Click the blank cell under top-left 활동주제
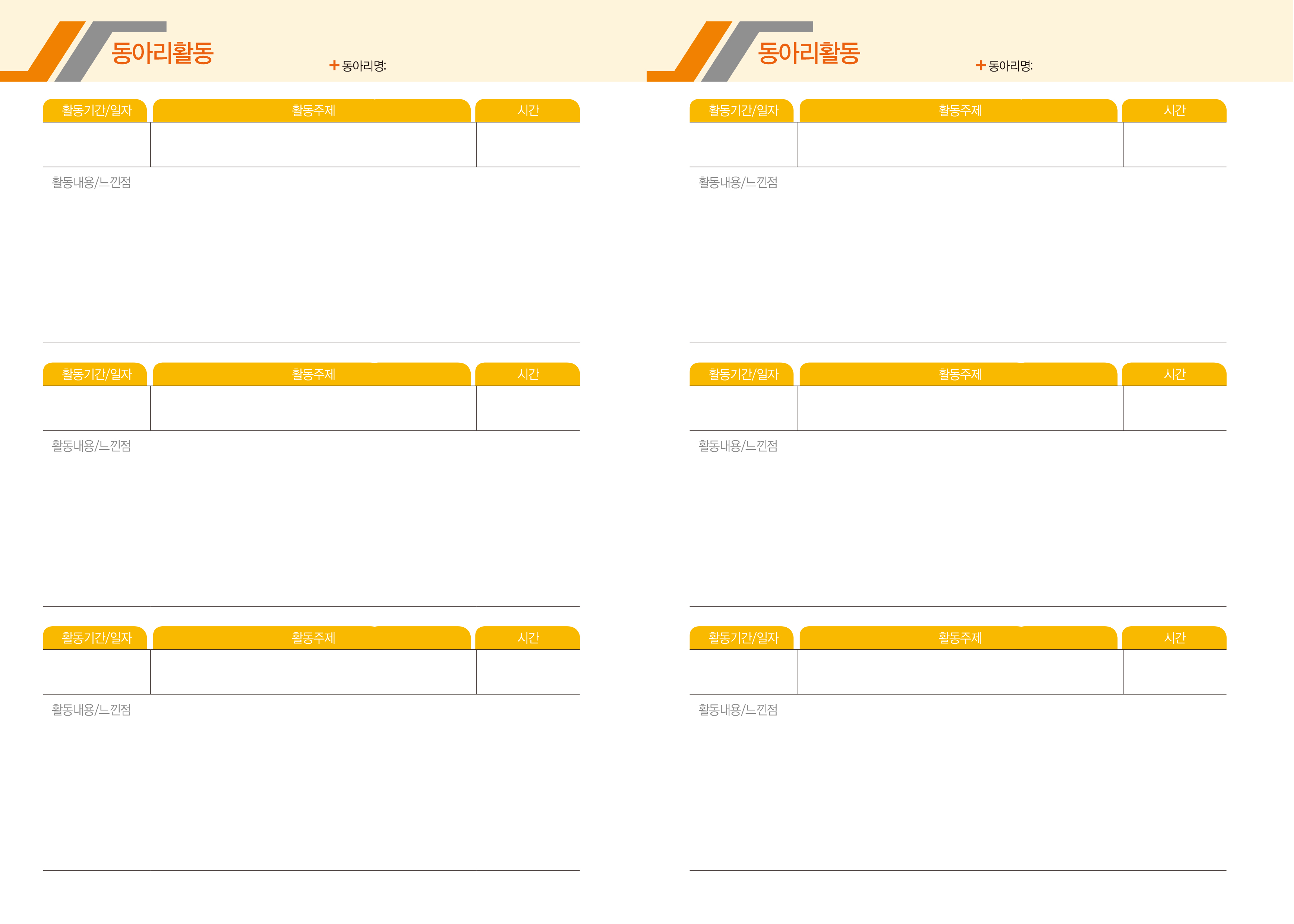The height and width of the screenshot is (924, 1294). click(x=313, y=145)
